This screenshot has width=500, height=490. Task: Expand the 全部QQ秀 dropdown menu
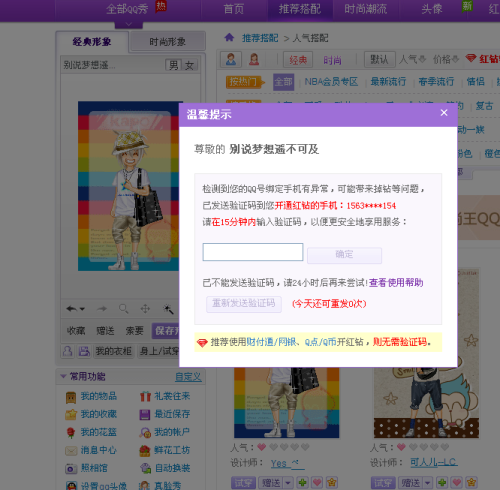[x=129, y=24]
